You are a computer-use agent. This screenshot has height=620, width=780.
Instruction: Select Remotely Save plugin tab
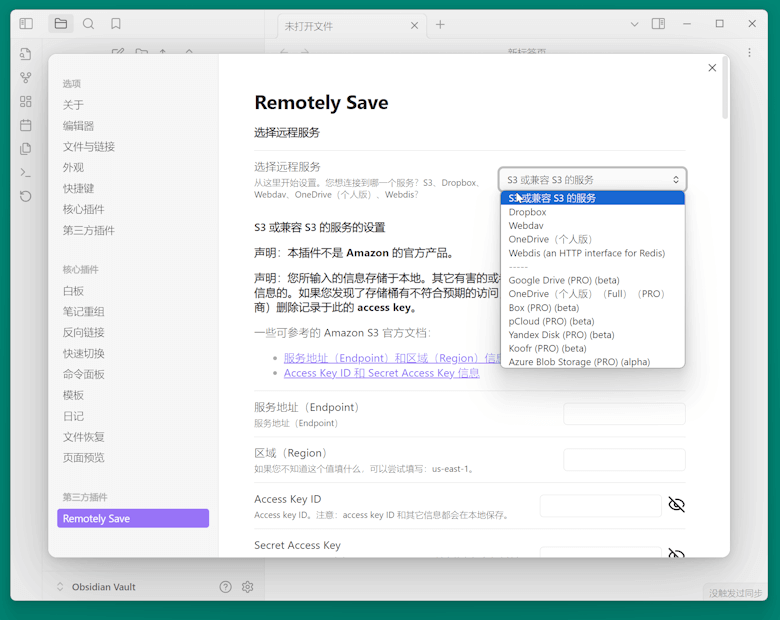(133, 518)
